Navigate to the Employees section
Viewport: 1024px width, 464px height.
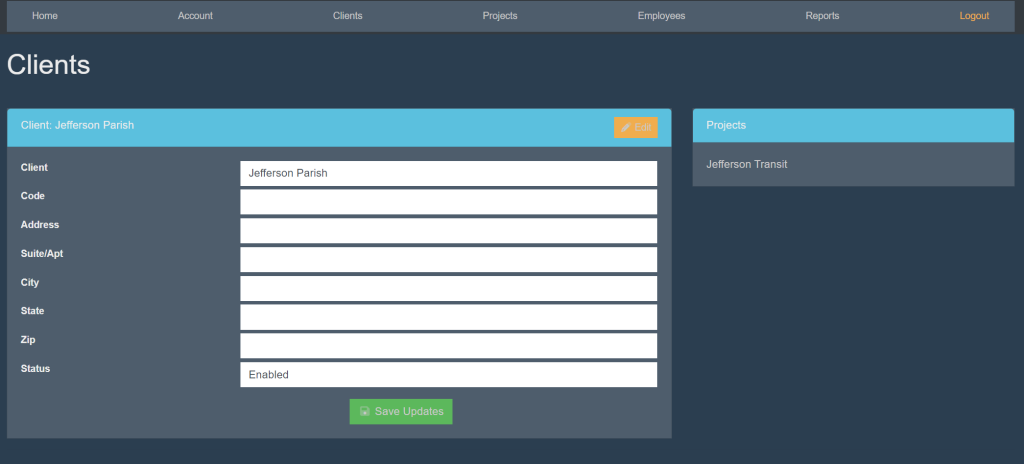click(x=661, y=16)
